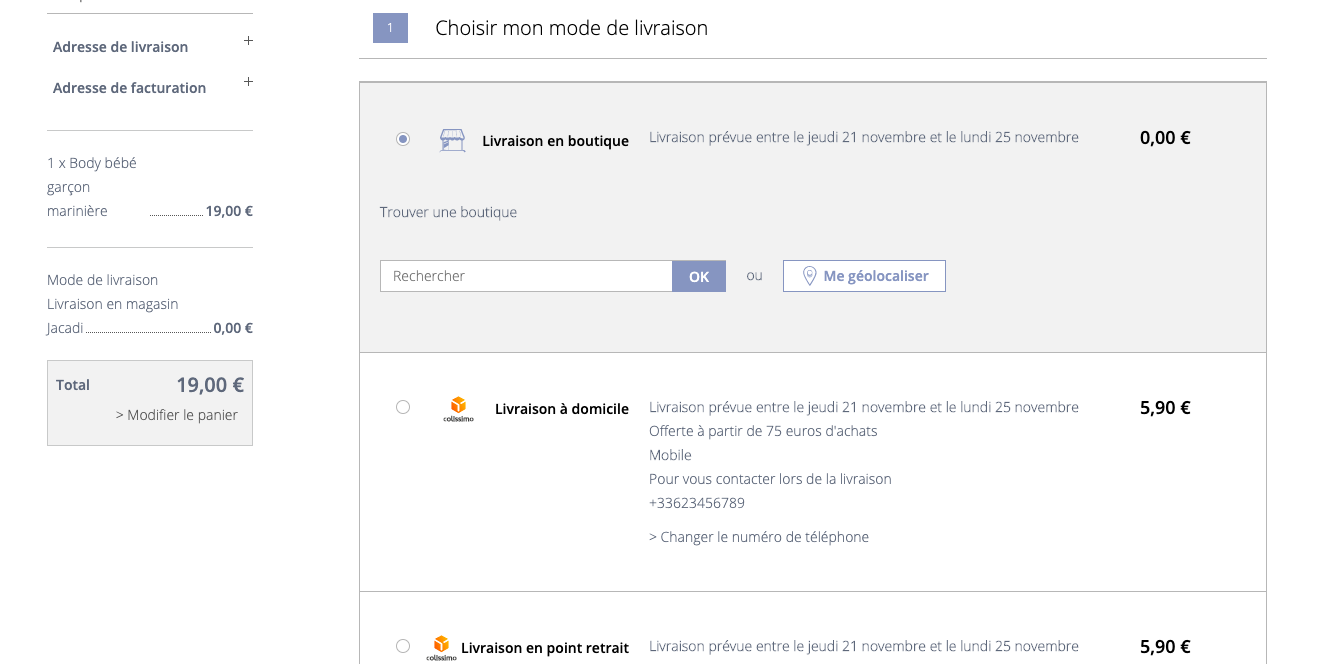Click the location pin icon in Me géolocaliser

(810, 276)
